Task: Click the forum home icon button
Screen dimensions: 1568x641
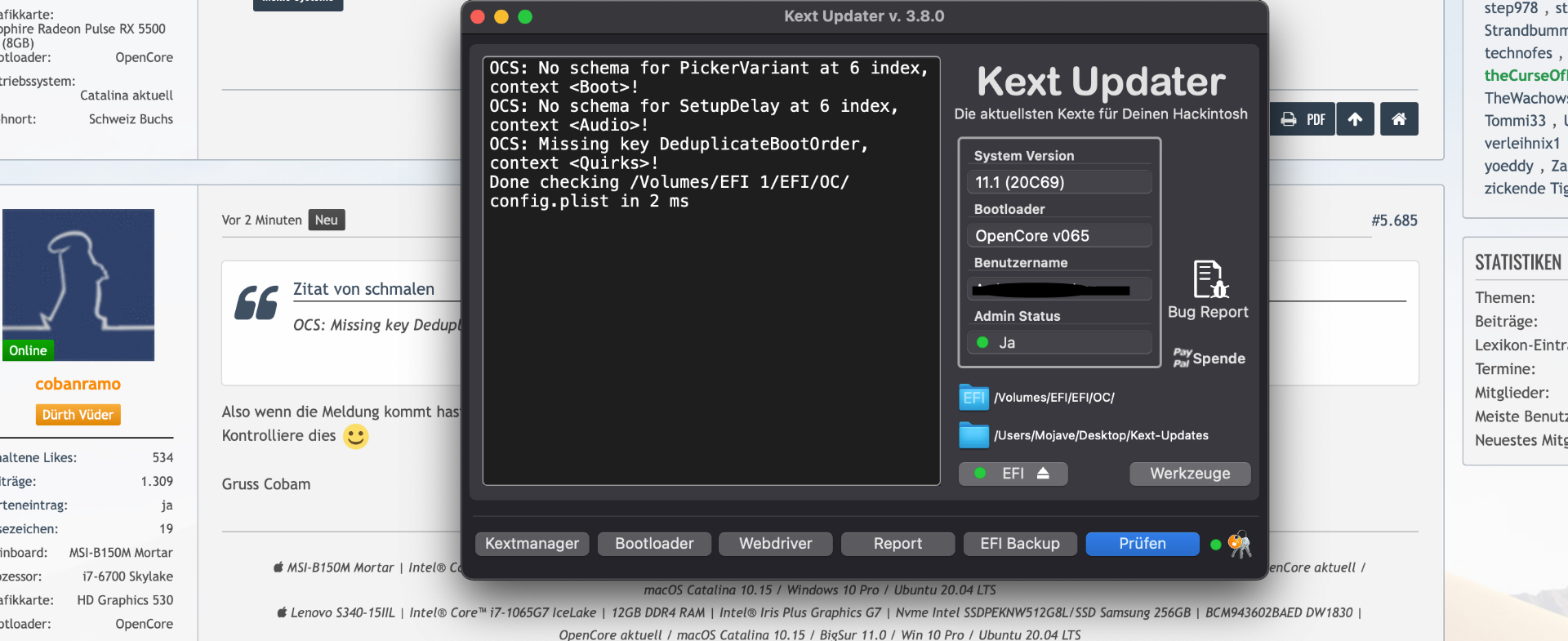Action: (1399, 119)
